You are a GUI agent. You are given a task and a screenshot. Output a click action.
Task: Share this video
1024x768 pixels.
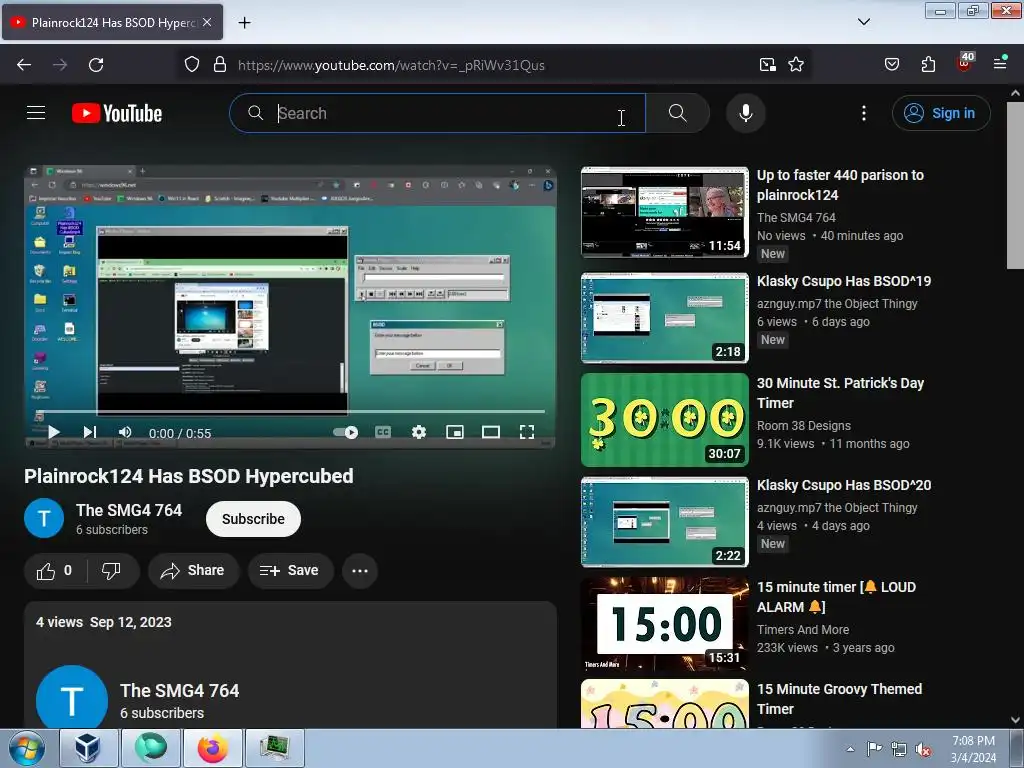coord(193,571)
